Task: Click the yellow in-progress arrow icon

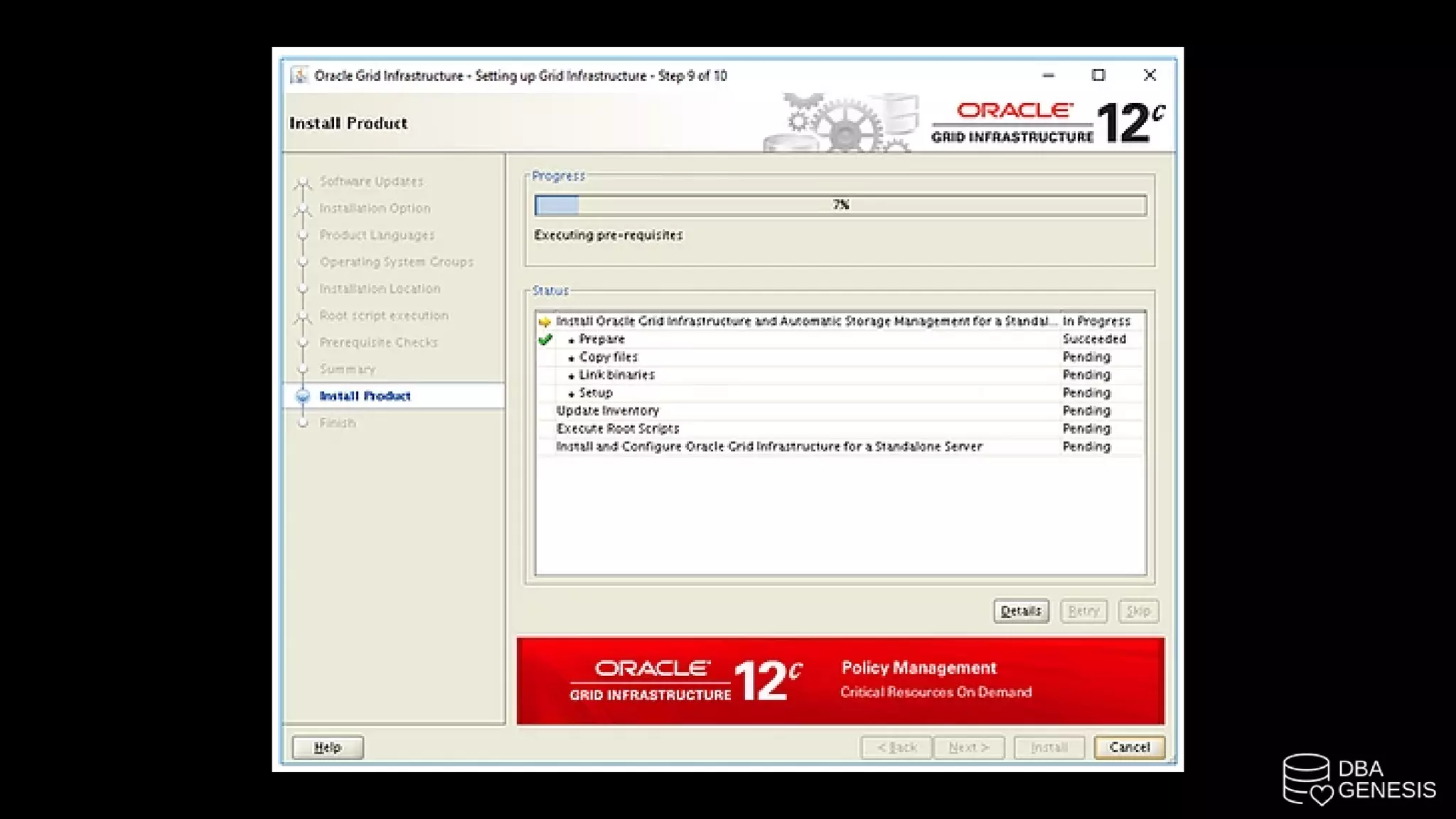Action: coord(545,322)
